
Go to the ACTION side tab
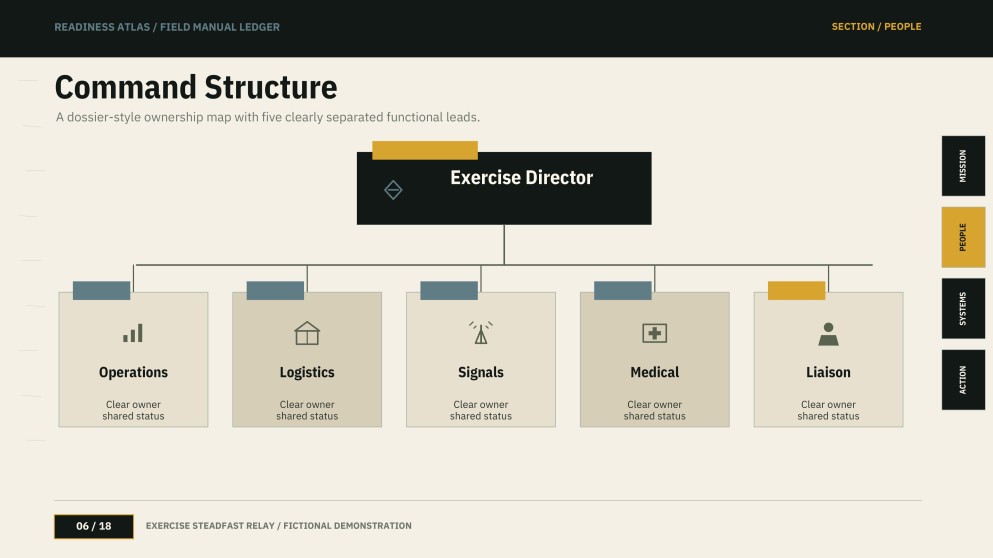963,379
